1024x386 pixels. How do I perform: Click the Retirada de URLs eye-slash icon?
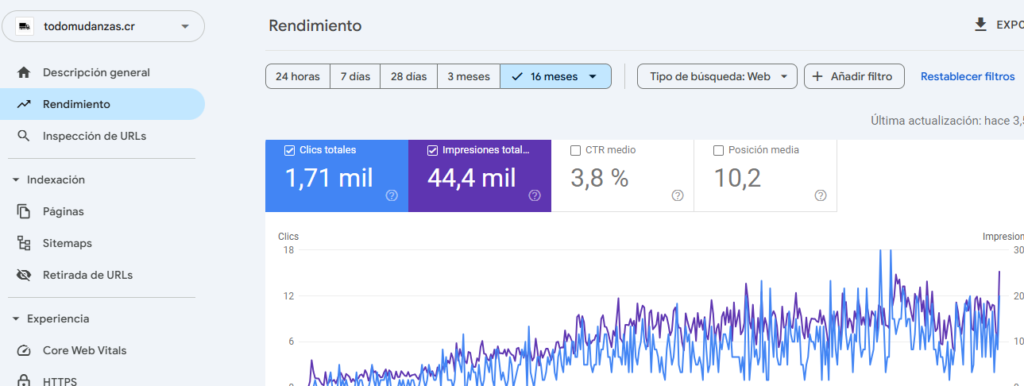(x=24, y=275)
